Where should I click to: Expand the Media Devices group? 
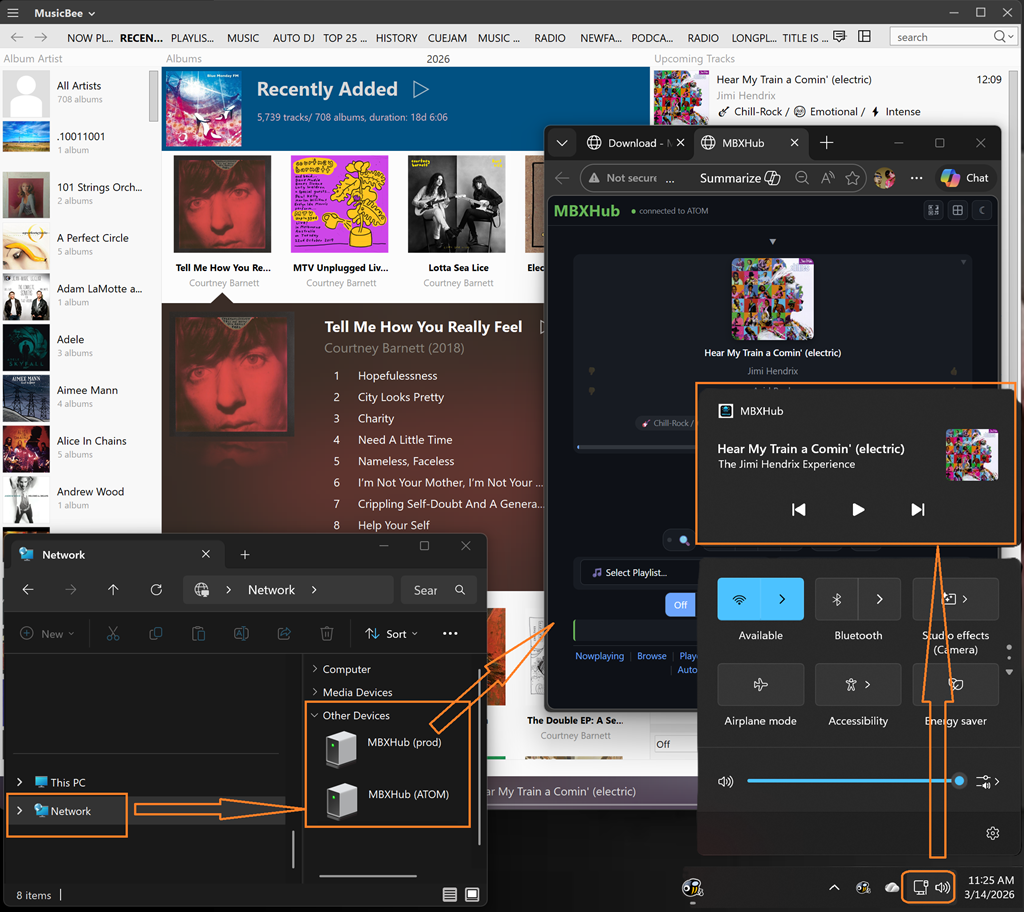click(315, 692)
